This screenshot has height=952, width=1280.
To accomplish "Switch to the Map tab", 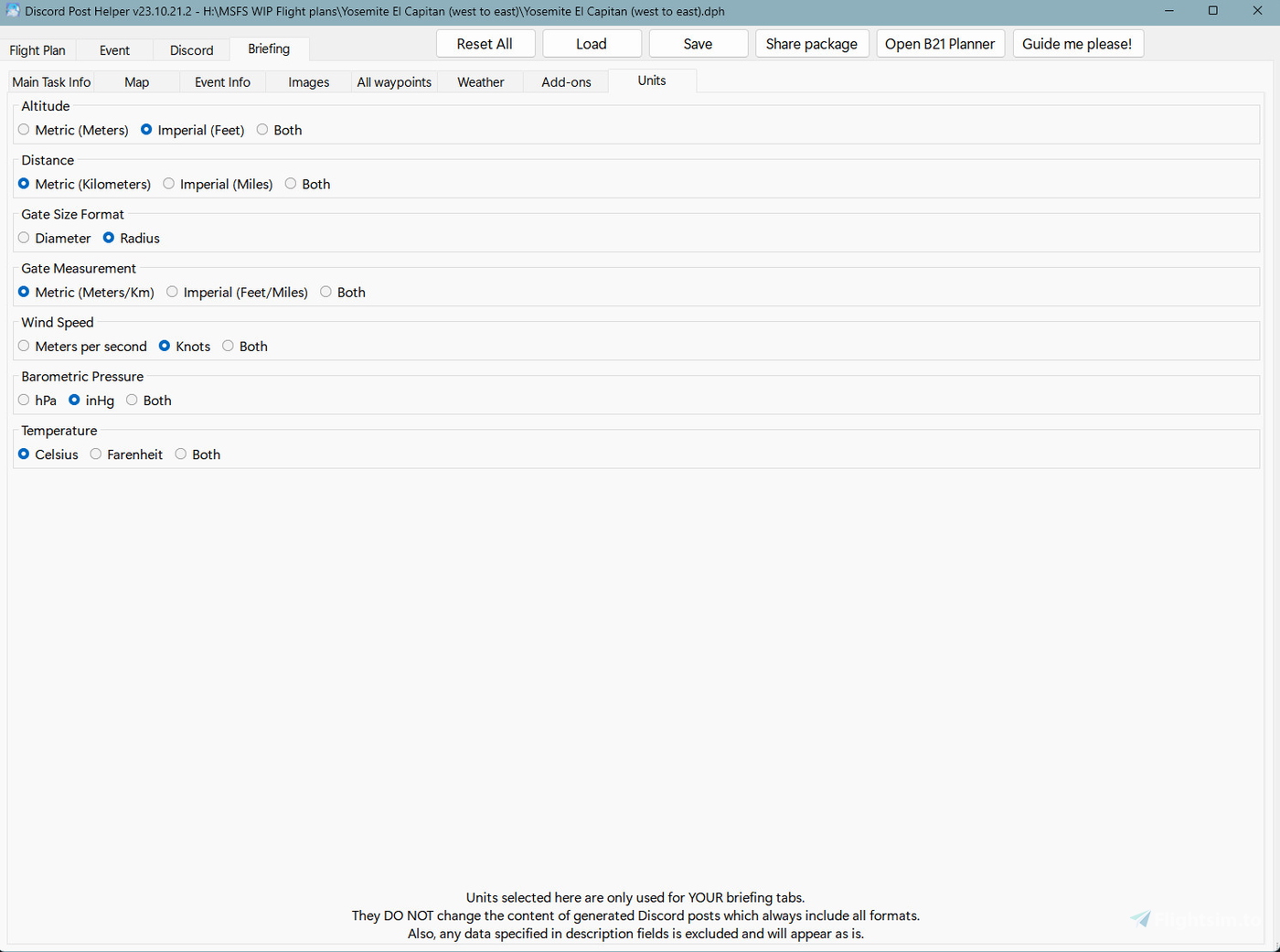I will pyautogui.click(x=136, y=81).
